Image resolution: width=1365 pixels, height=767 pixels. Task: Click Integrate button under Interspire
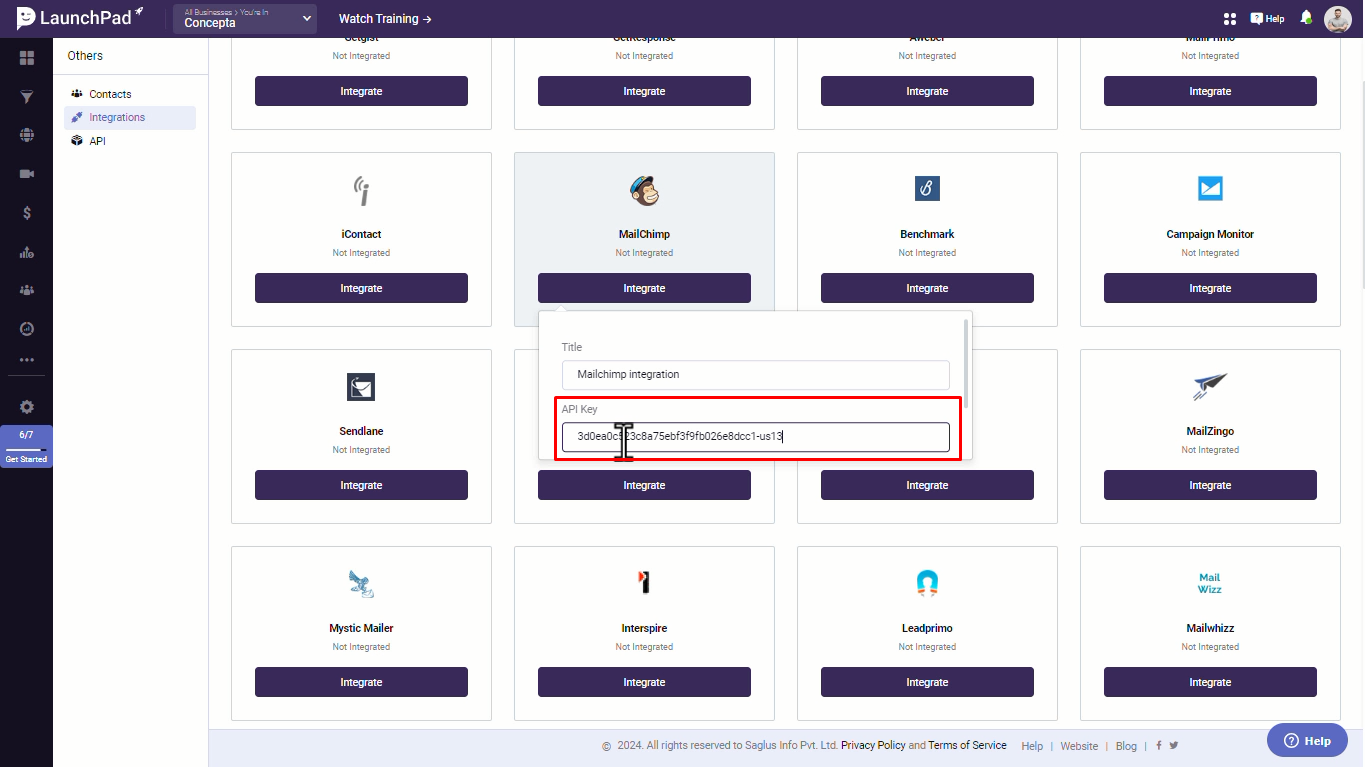(644, 682)
